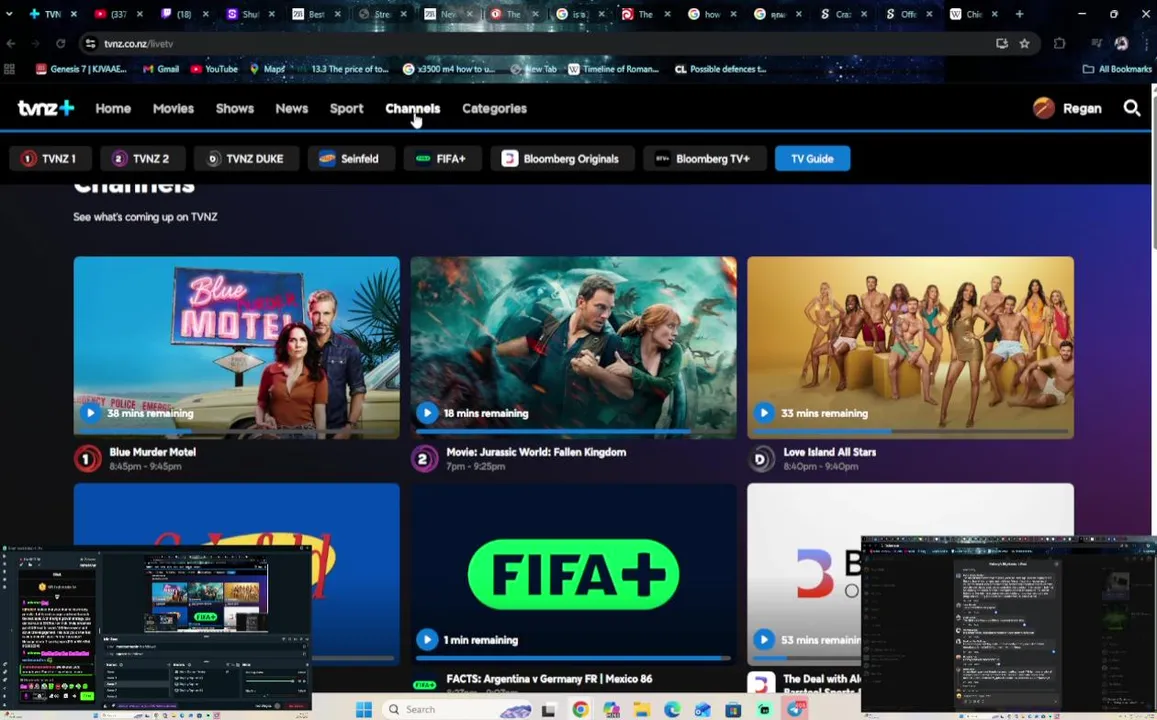Viewport: 1157px width, 720px height.
Task: Open Outlook from the taskbar
Action: 702,710
